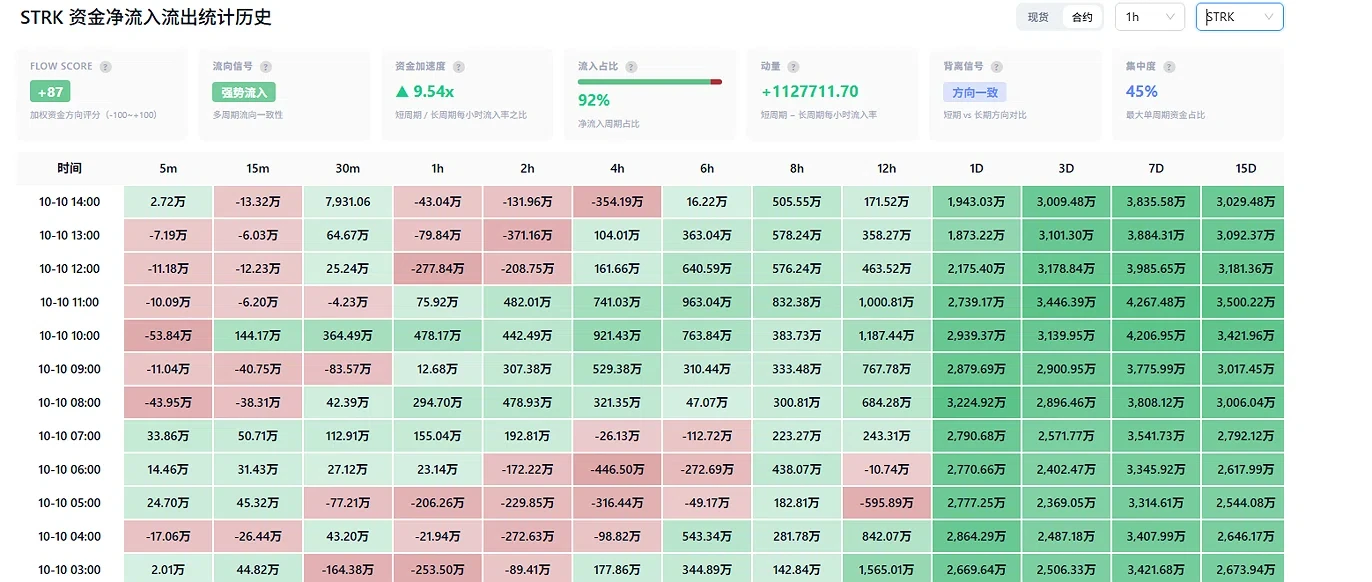
Task: Select the 3,224.92万 cell
Action: (x=976, y=403)
